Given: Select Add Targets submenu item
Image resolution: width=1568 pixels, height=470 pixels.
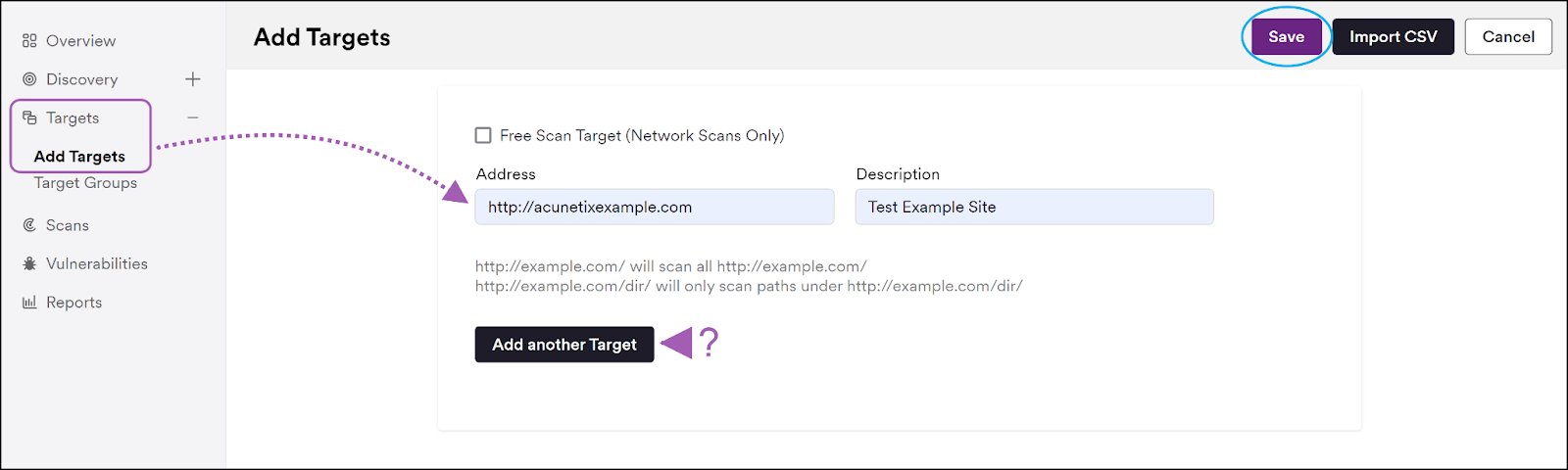Looking at the screenshot, I should (x=79, y=157).
